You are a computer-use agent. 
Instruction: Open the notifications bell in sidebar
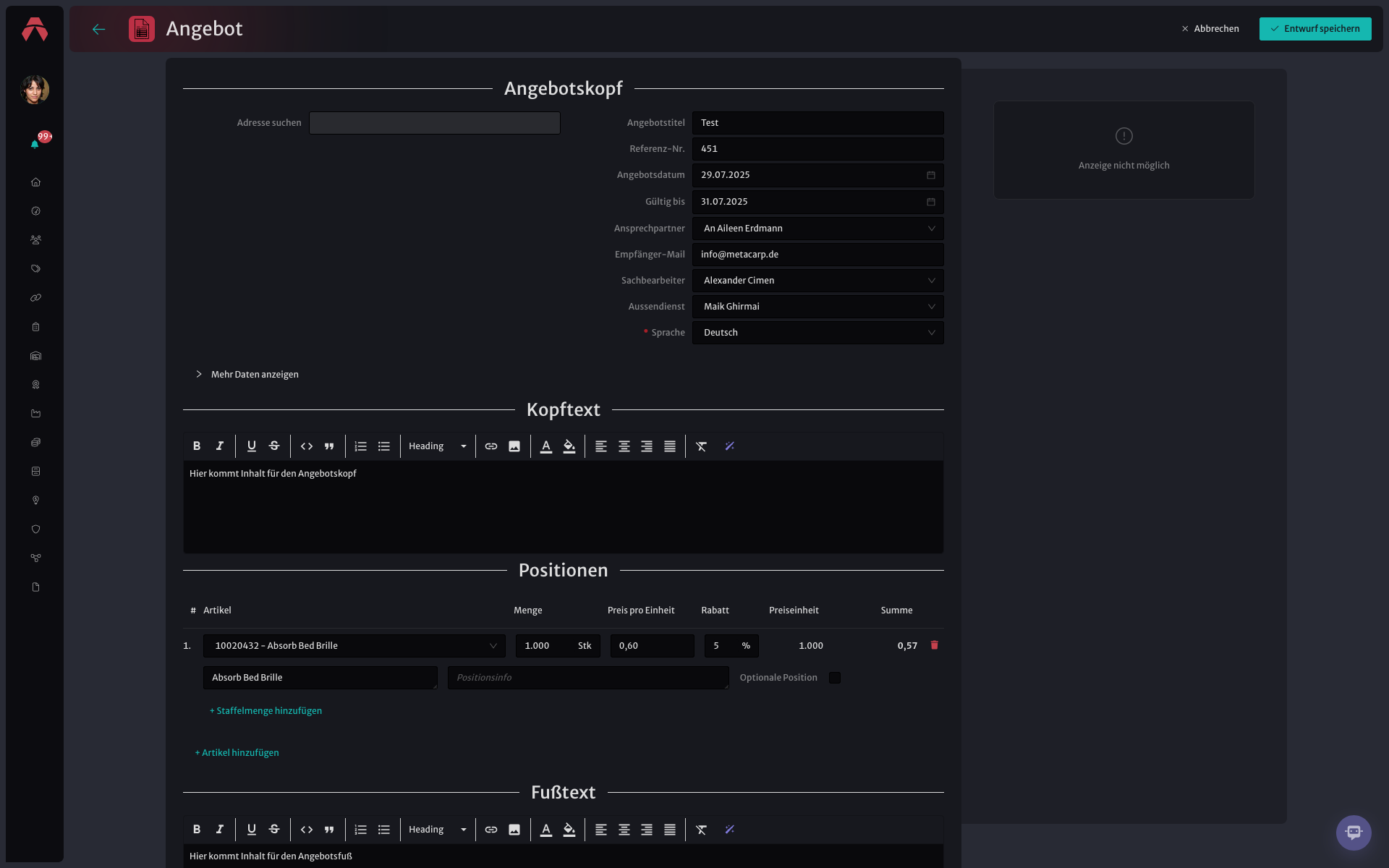click(35, 144)
